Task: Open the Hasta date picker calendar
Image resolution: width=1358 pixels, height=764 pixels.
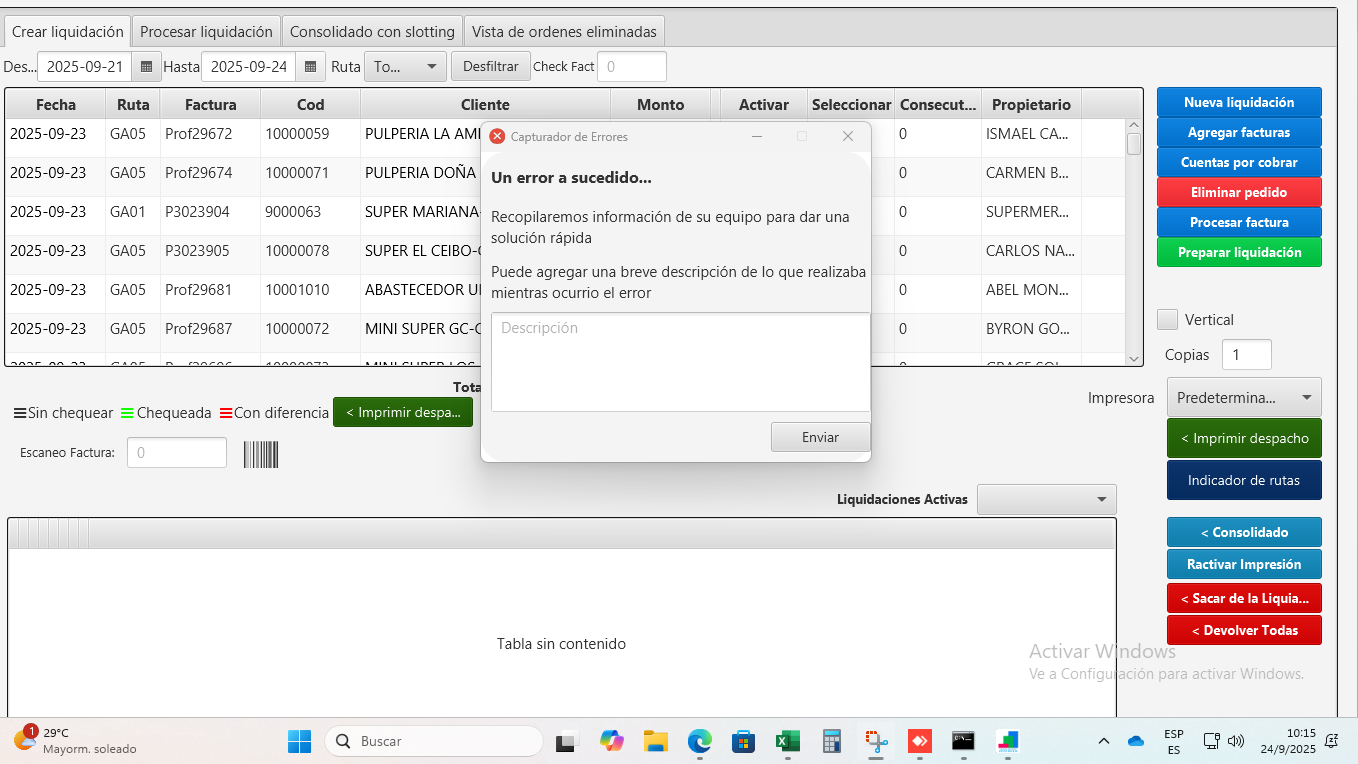Action: (x=310, y=67)
